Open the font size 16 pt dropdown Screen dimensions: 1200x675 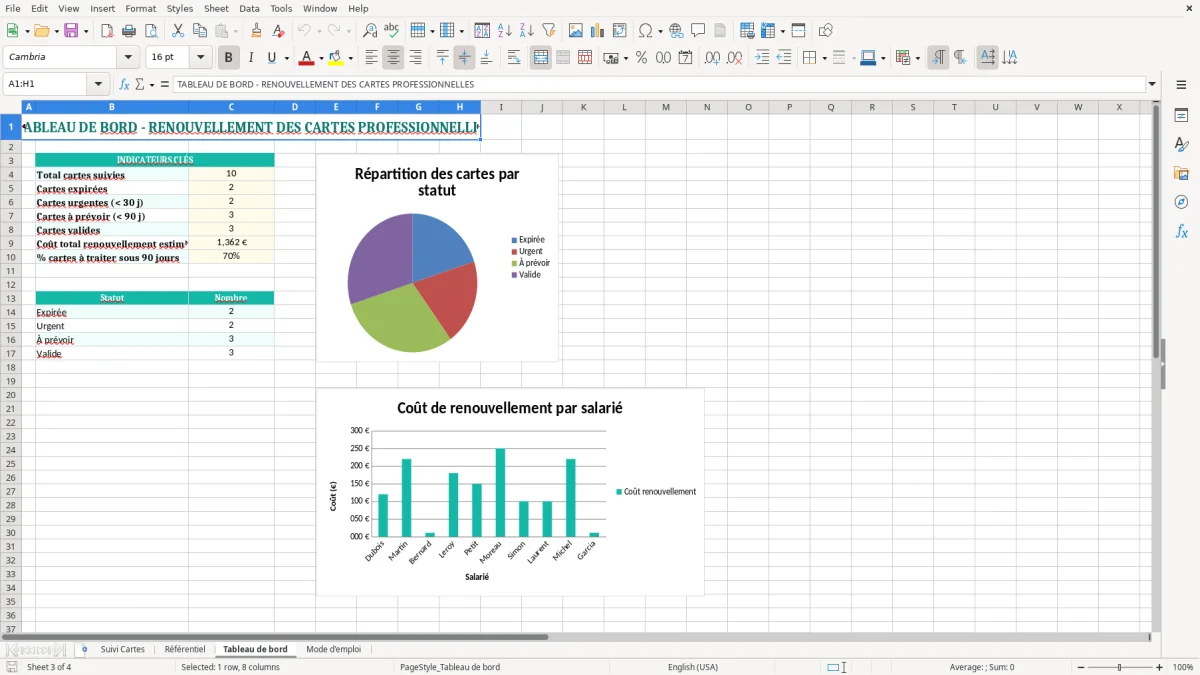coord(200,58)
